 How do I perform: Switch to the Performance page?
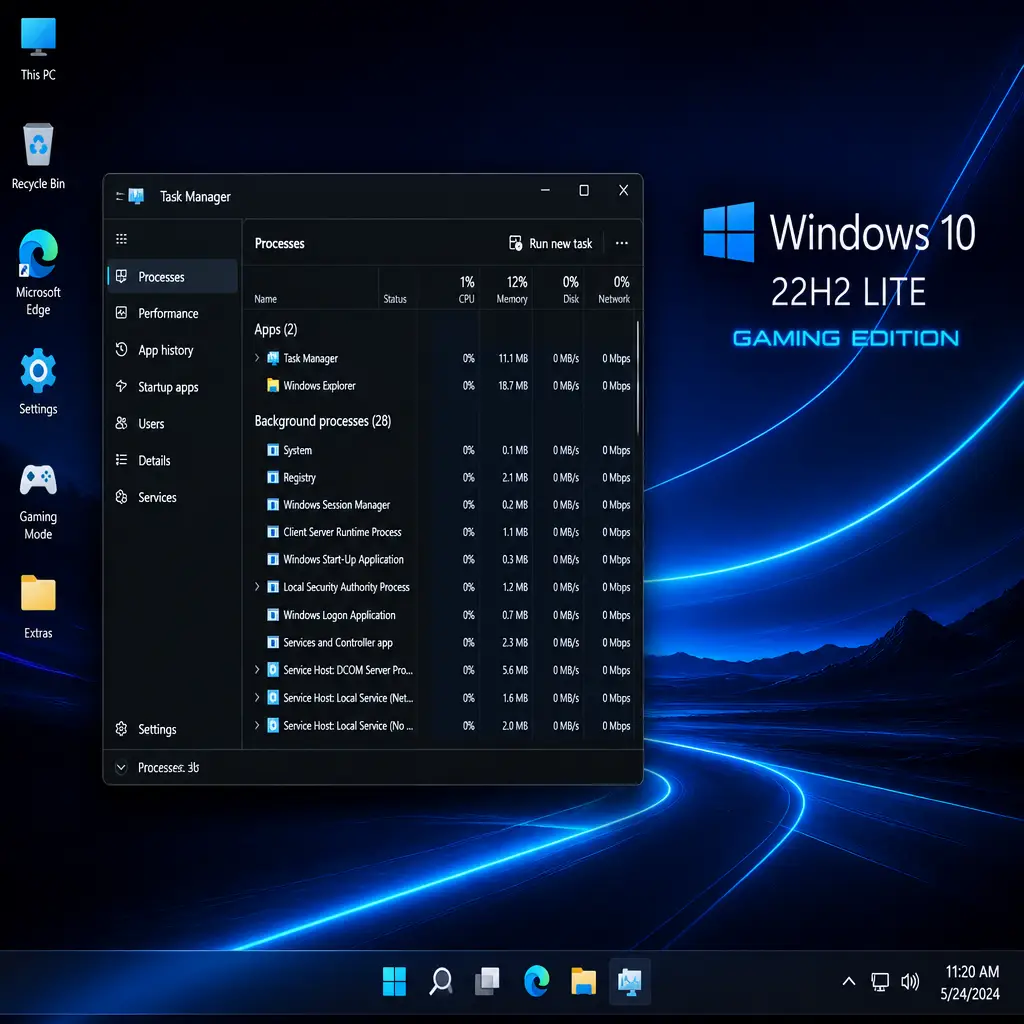tap(172, 313)
